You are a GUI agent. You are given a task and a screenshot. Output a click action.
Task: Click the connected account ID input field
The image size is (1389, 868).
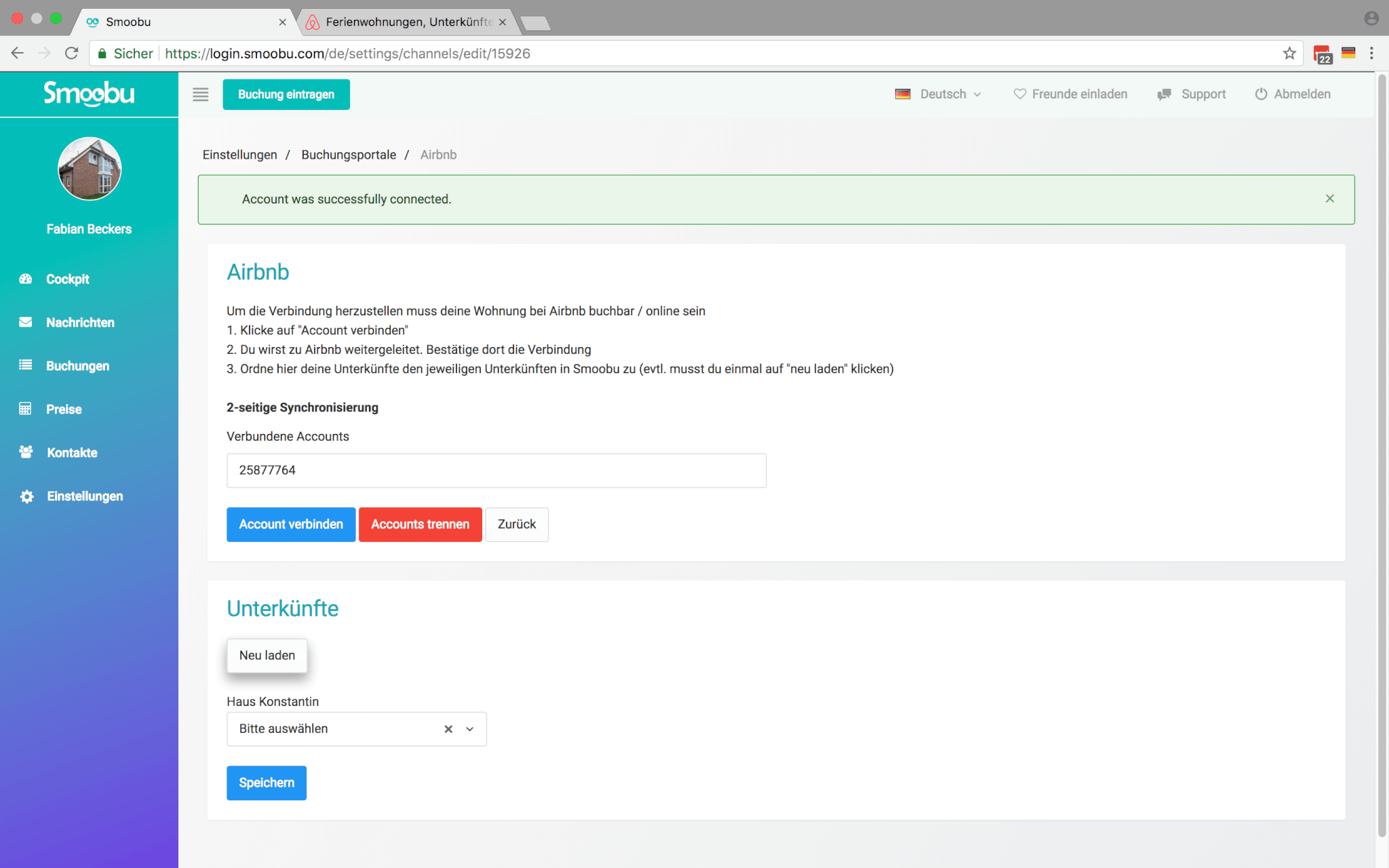496,470
